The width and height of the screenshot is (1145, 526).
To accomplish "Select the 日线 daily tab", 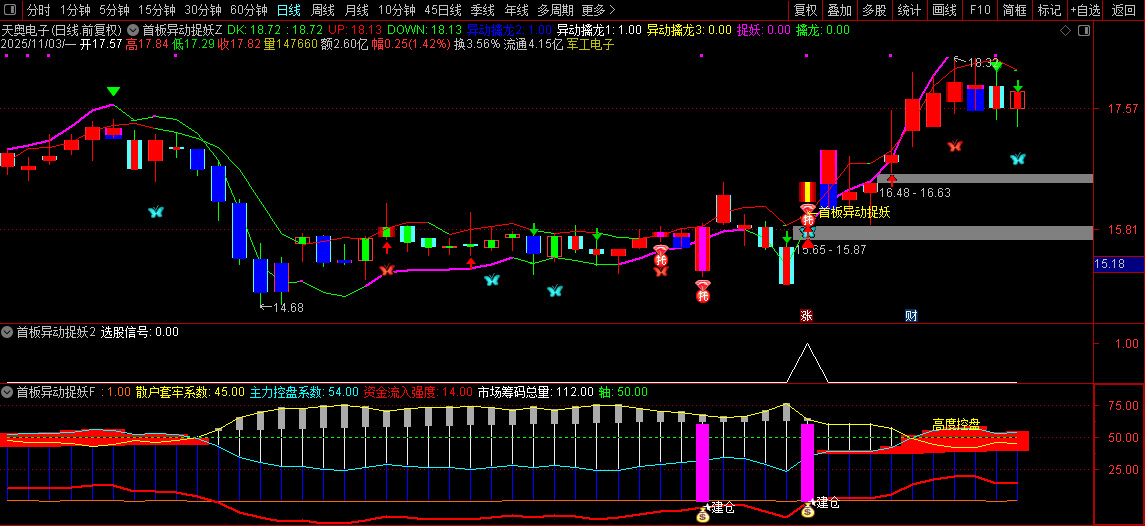I will coord(288,10).
